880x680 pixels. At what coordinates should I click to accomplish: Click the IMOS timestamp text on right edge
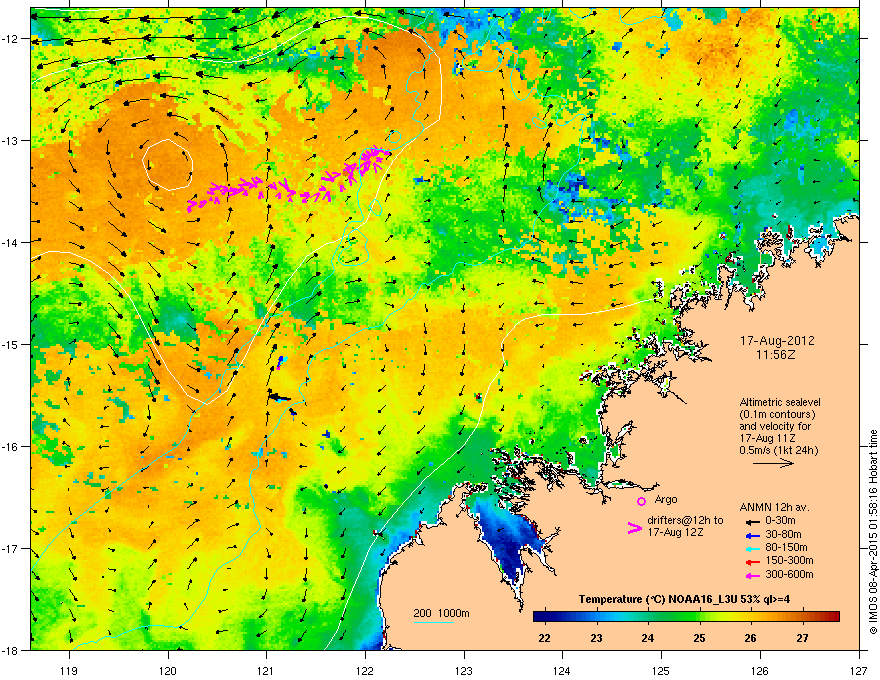click(x=873, y=532)
